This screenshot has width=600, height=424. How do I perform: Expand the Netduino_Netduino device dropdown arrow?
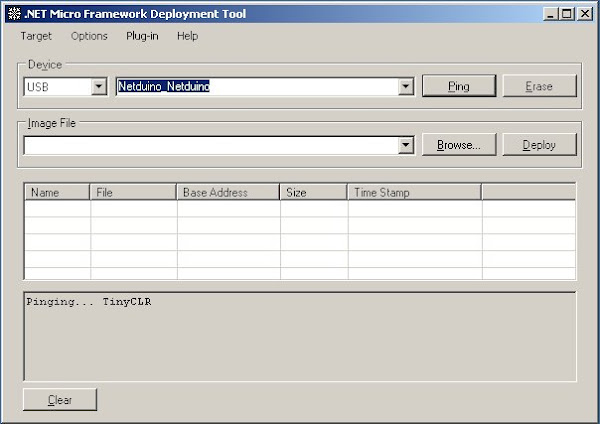(406, 86)
